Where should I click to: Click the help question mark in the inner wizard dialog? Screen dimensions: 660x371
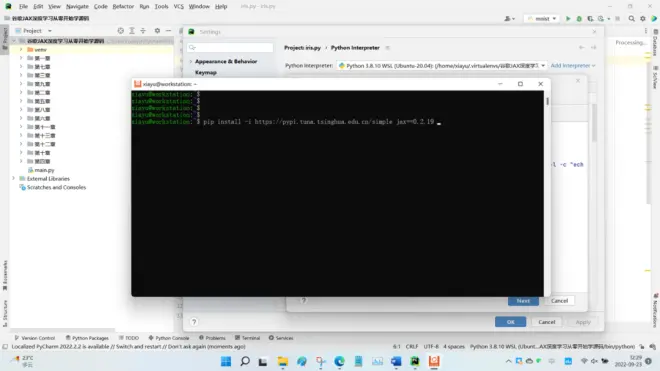coord(303,301)
